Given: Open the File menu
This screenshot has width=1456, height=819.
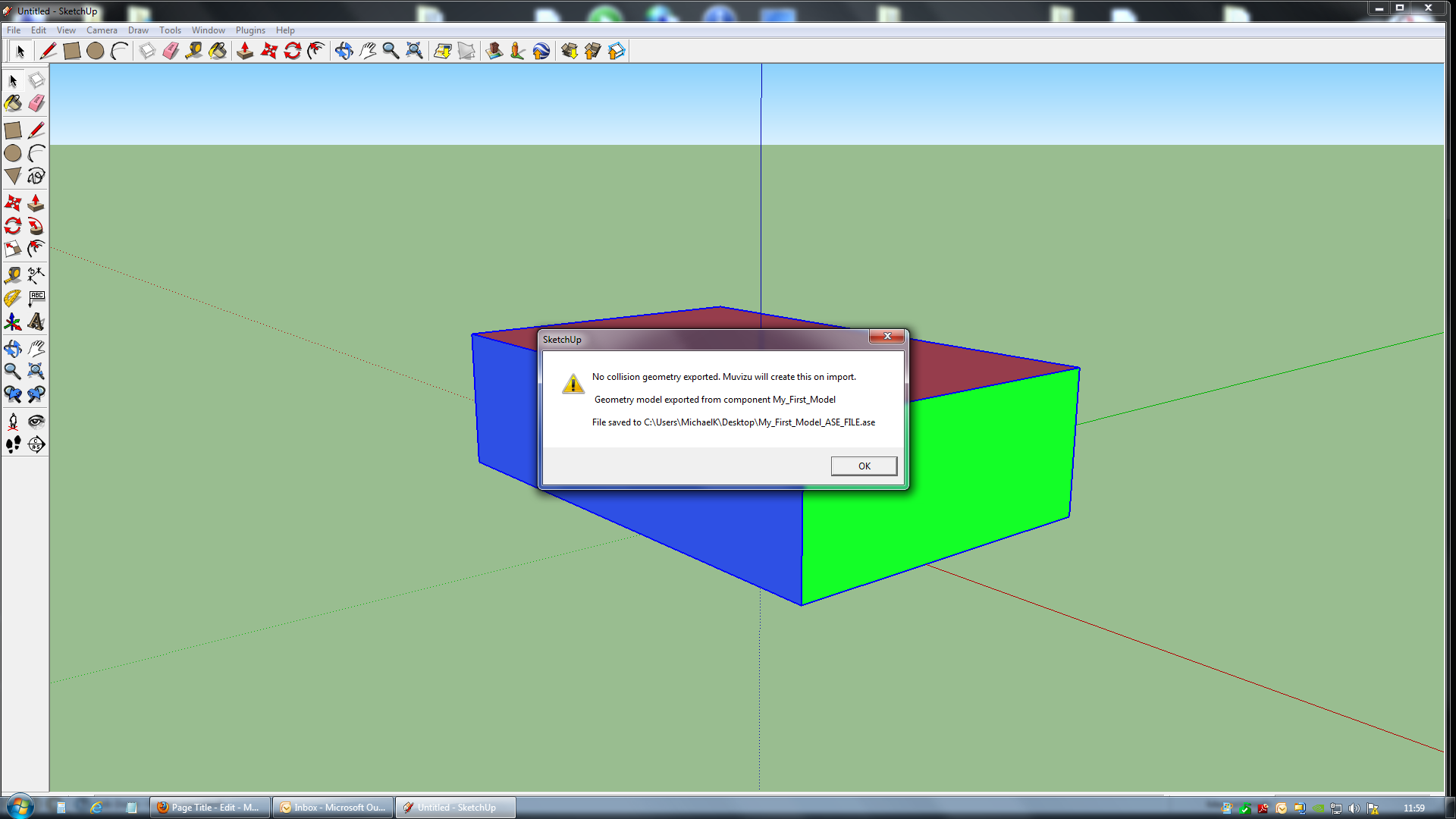Looking at the screenshot, I should coord(14,30).
